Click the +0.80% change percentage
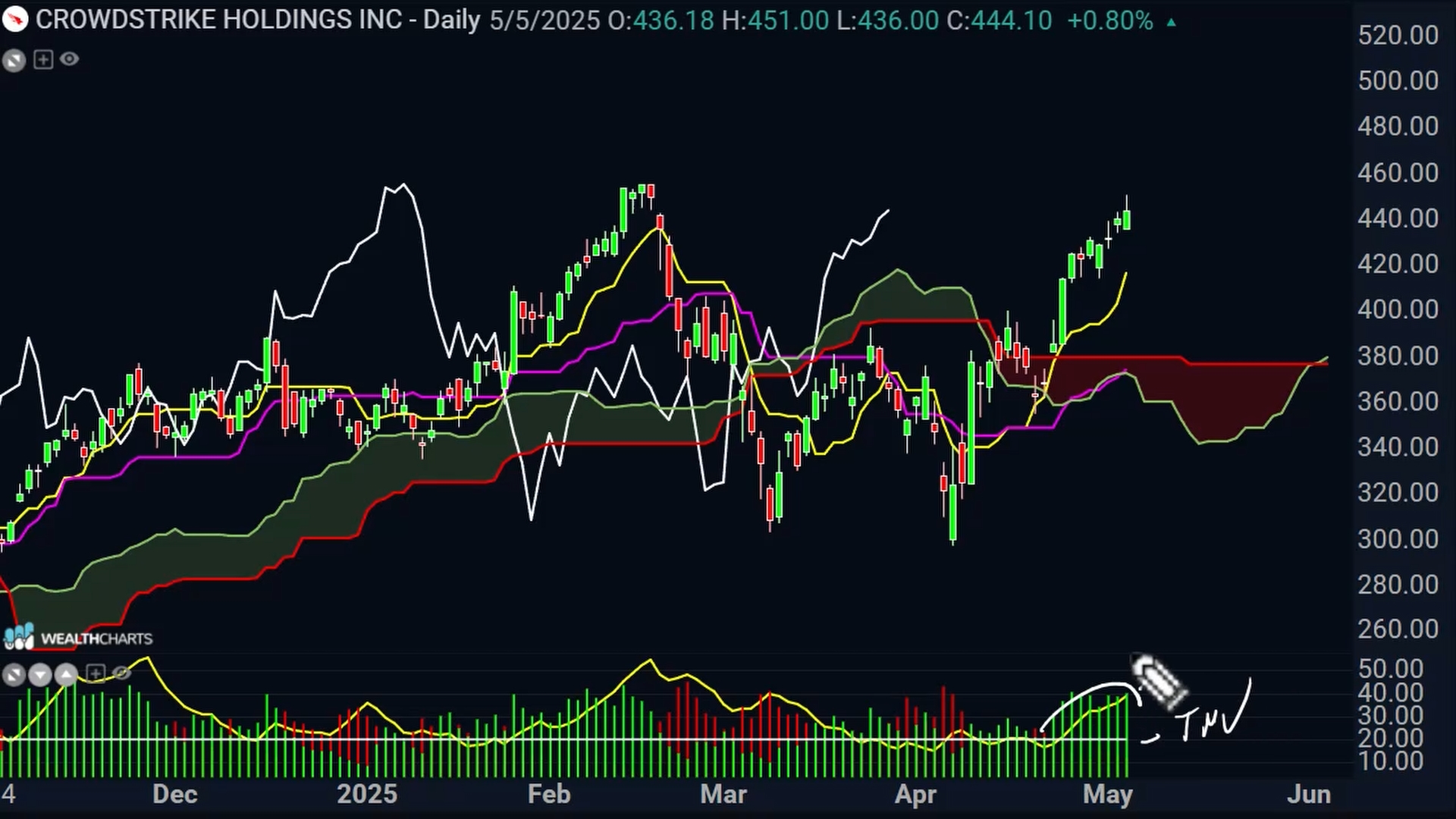Viewport: 1456px width, 819px height. coord(1110,20)
